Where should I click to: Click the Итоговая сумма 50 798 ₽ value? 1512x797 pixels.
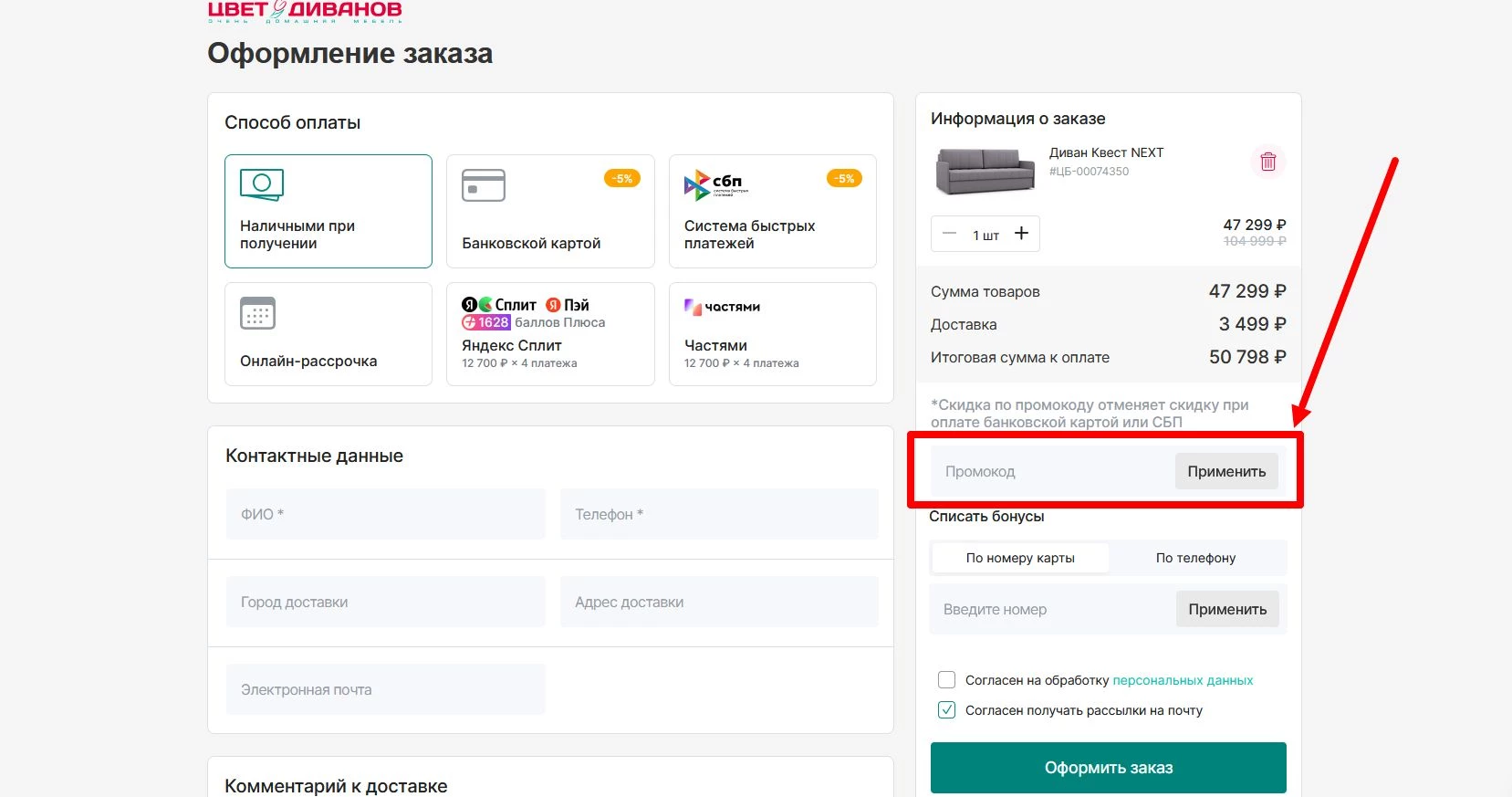click(x=1247, y=357)
